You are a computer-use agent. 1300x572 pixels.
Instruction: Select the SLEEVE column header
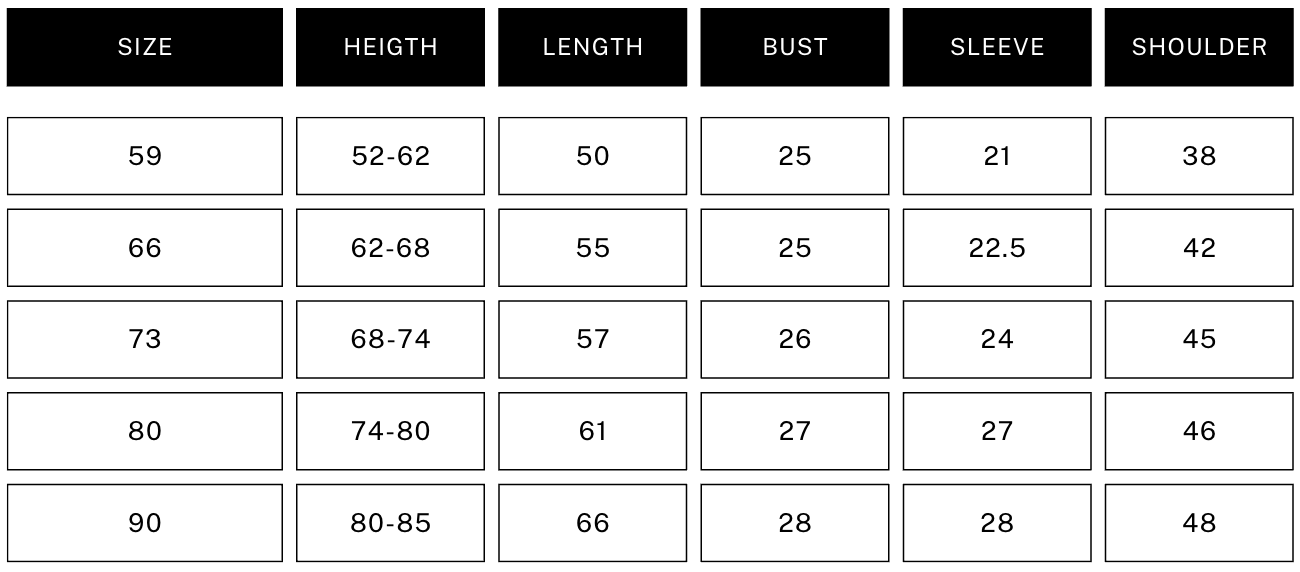[x=997, y=47]
